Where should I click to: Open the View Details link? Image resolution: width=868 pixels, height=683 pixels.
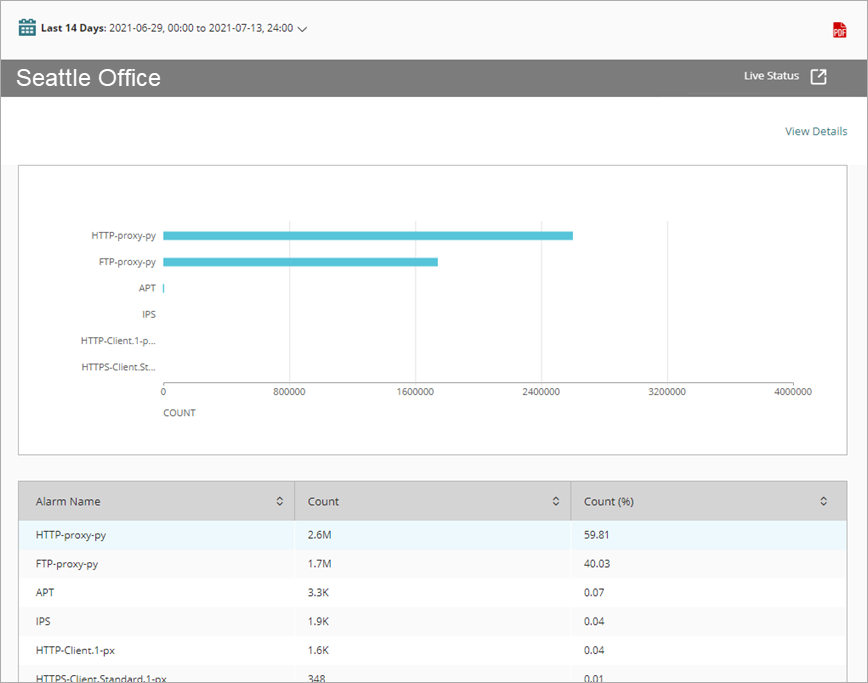[815, 131]
